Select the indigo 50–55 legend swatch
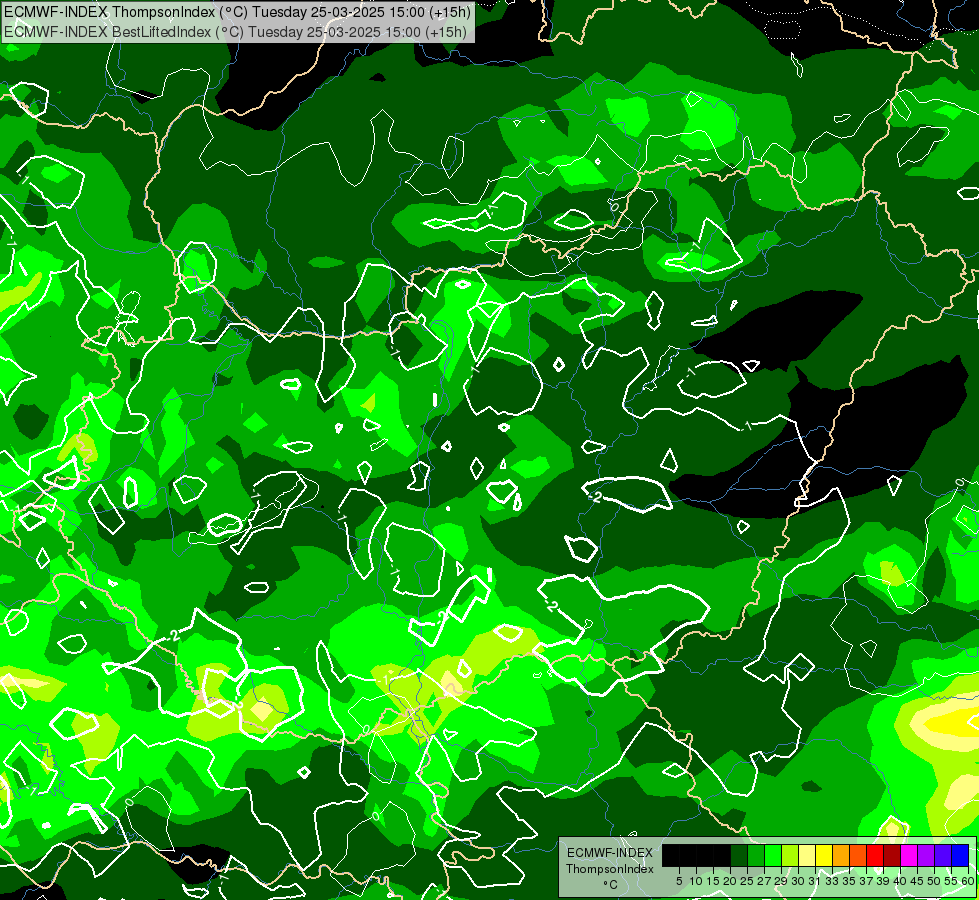The width and height of the screenshot is (979, 900). [943, 855]
